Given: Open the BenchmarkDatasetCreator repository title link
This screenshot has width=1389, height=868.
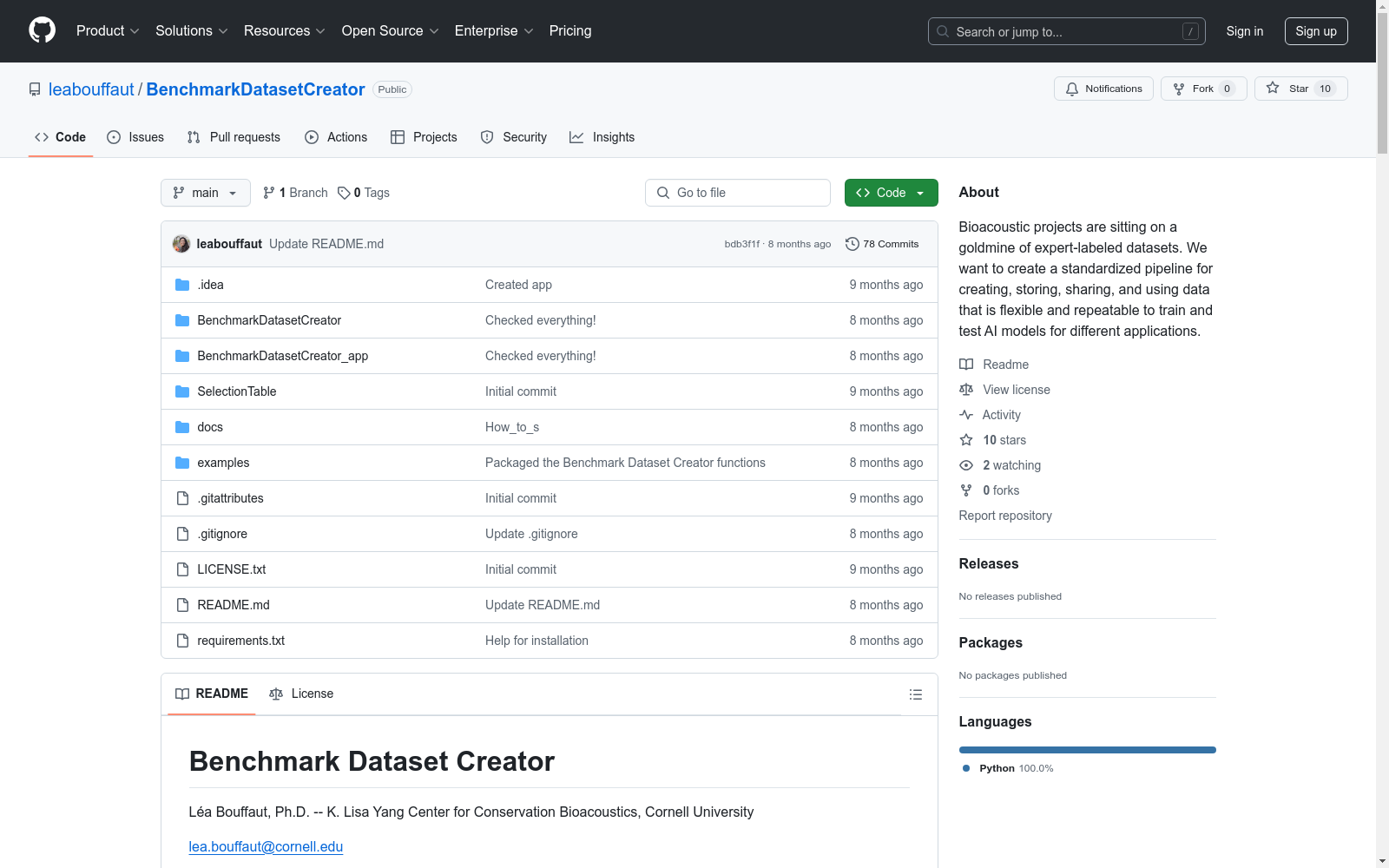Looking at the screenshot, I should point(255,89).
